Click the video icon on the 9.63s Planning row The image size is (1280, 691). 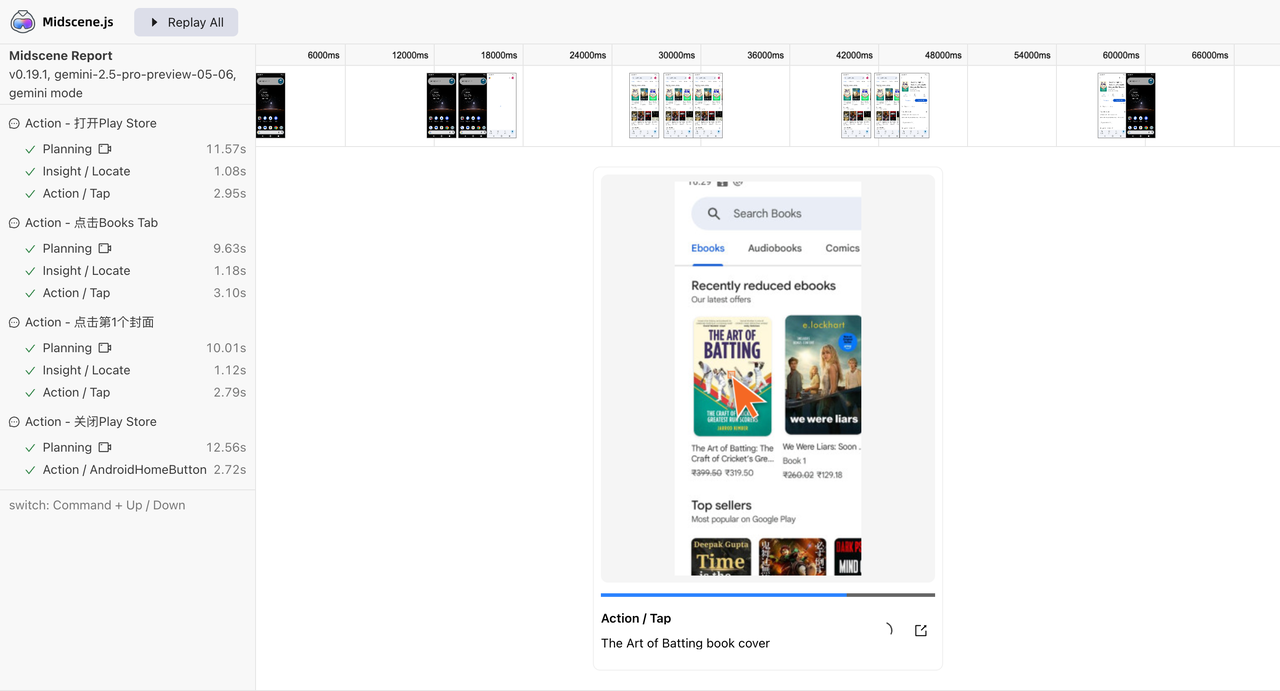coord(105,249)
